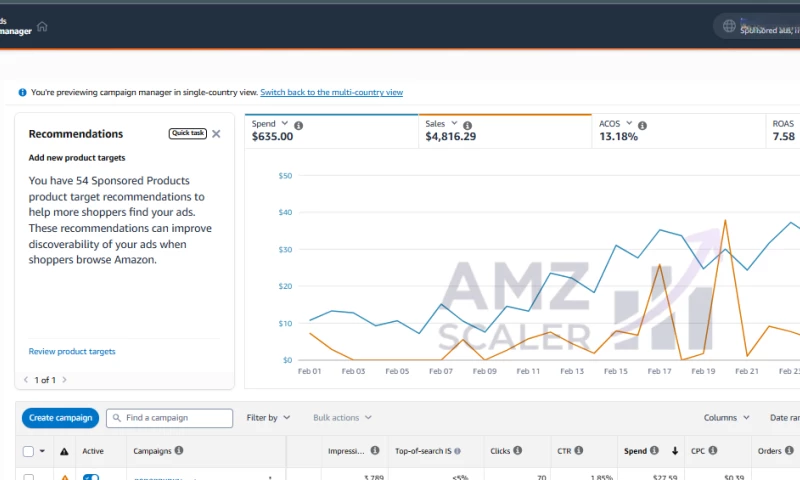Click the Quick task badge
This screenshot has width=800, height=480.
click(x=188, y=133)
